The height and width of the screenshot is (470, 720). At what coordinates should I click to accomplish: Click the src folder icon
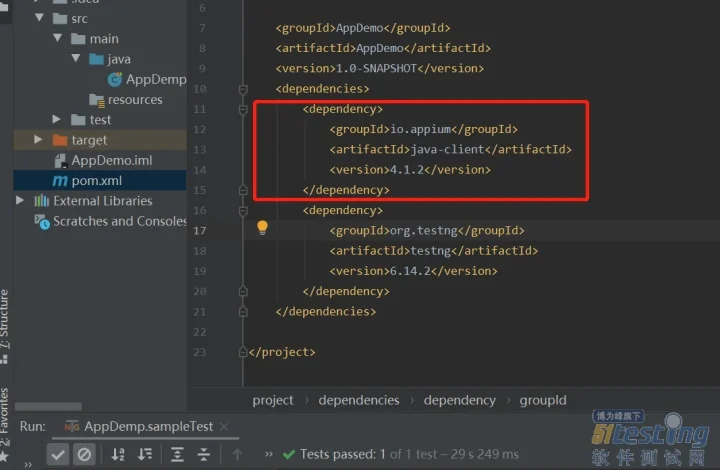click(x=60, y=19)
